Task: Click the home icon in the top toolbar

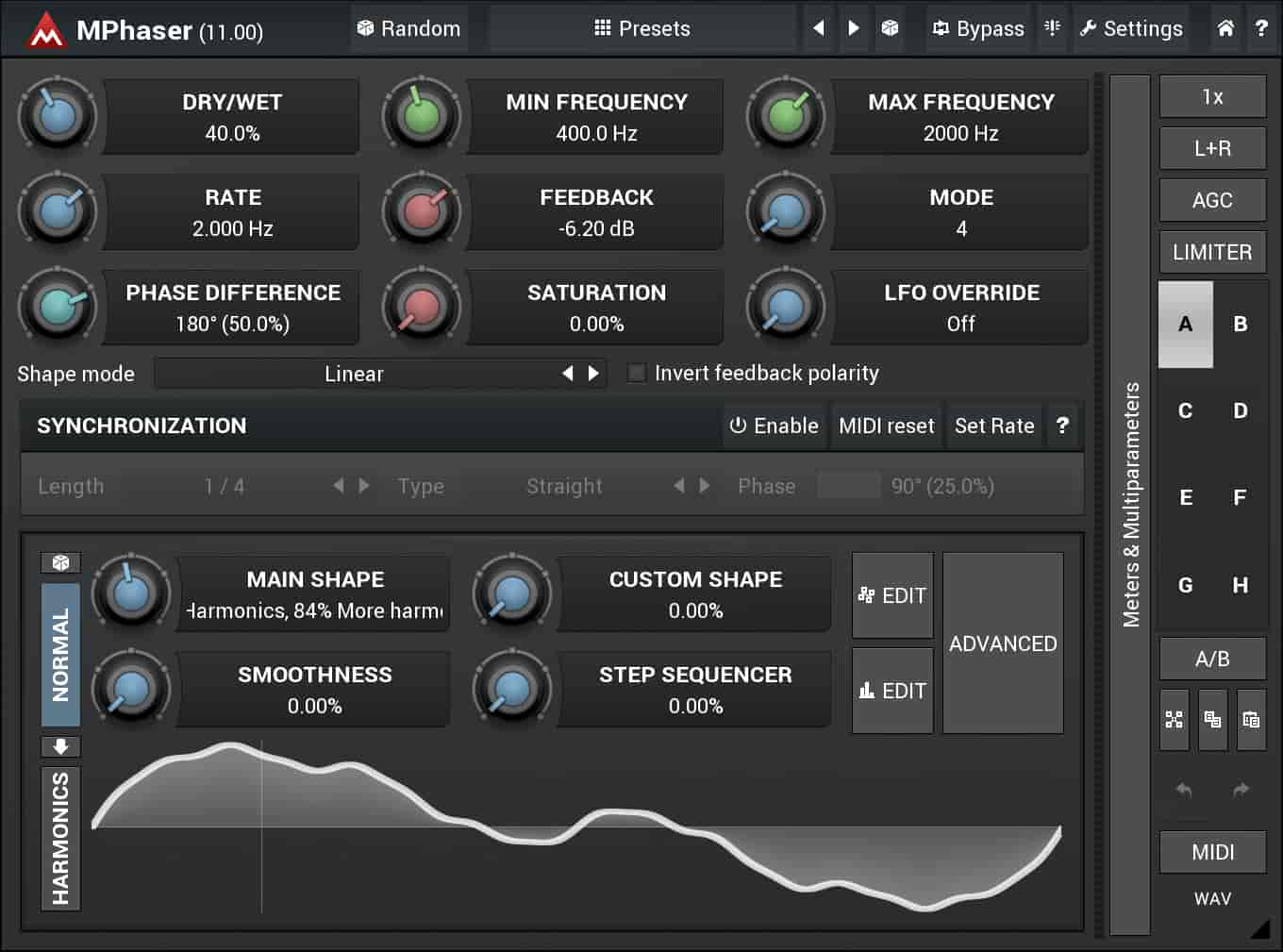Action: click(1225, 28)
